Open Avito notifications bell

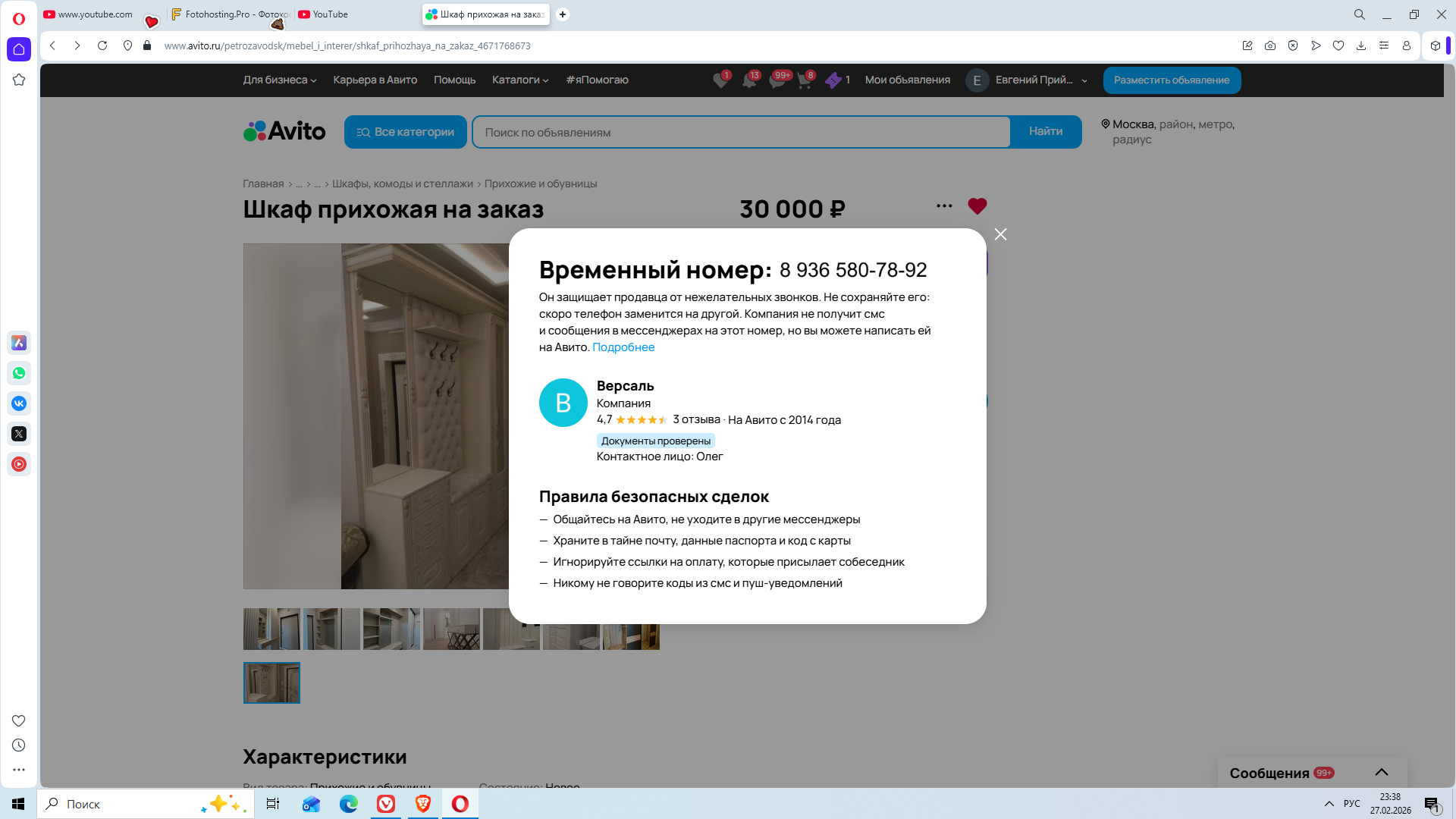(749, 80)
